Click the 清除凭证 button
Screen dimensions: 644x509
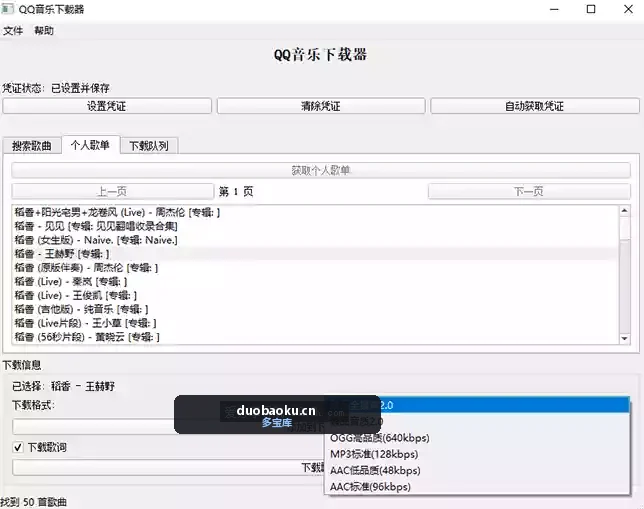tap(321, 106)
